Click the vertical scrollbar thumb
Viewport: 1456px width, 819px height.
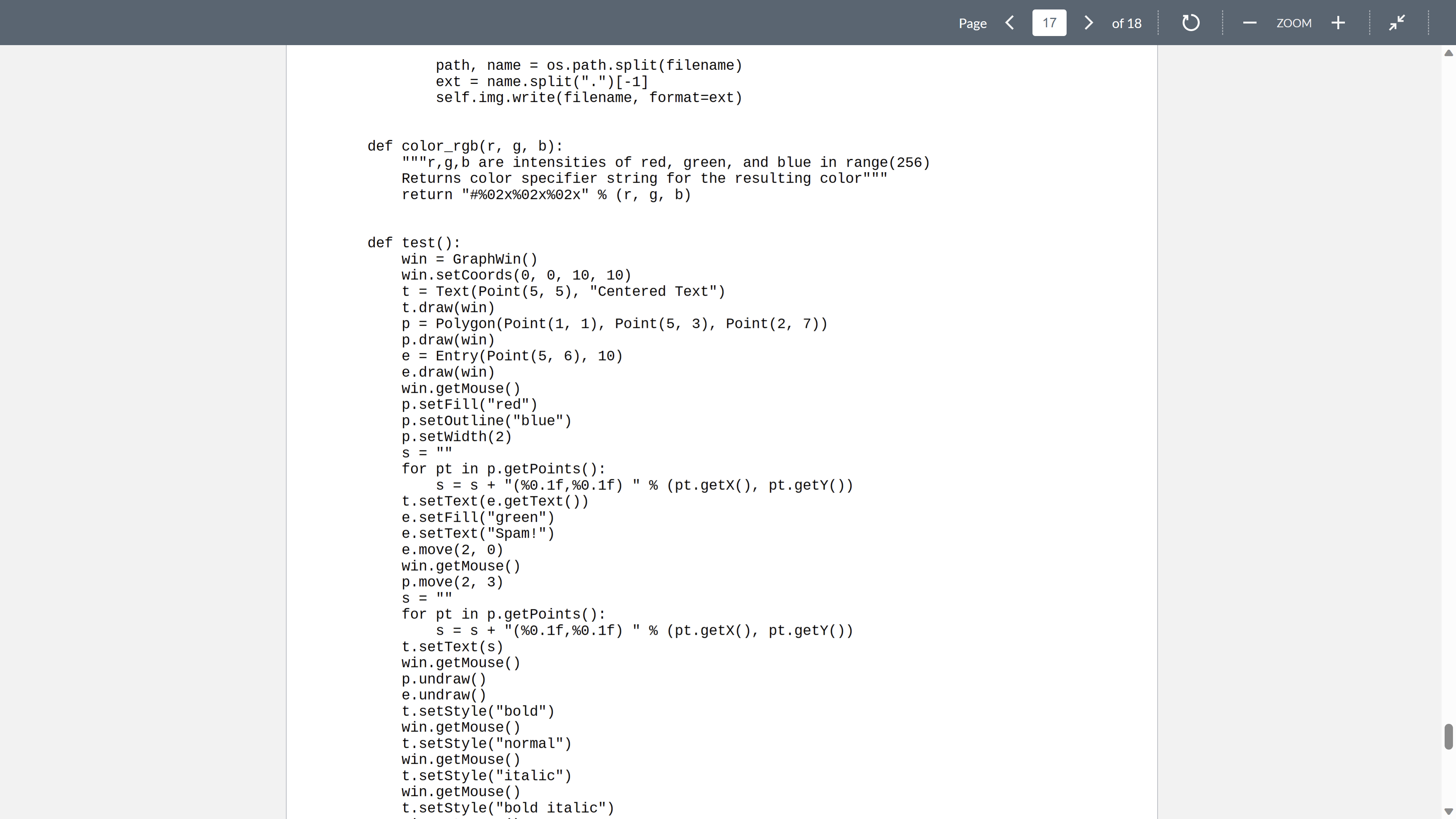click(x=1448, y=736)
